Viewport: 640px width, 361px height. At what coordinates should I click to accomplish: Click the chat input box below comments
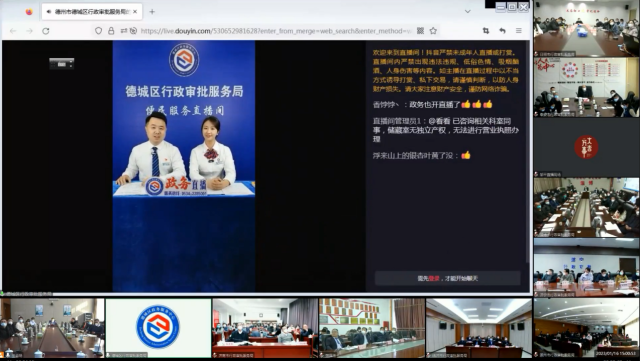448,278
